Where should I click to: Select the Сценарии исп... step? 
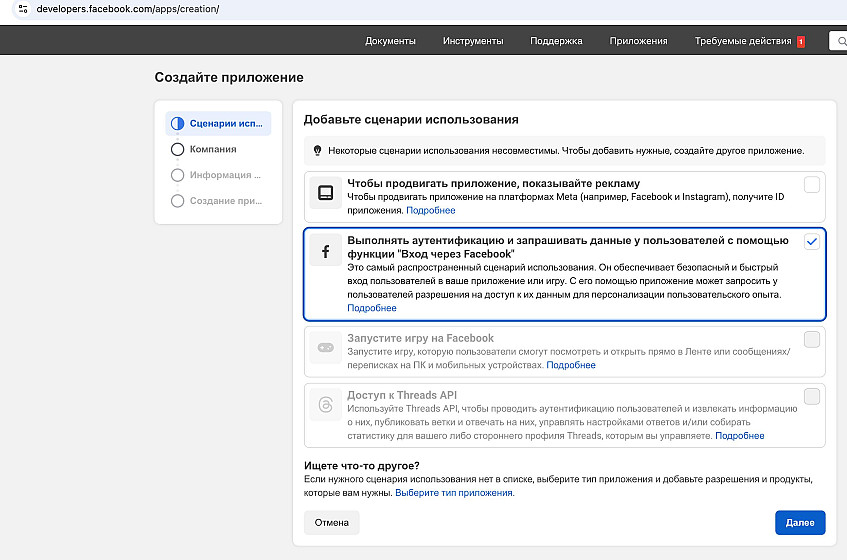pyautogui.click(x=218, y=124)
